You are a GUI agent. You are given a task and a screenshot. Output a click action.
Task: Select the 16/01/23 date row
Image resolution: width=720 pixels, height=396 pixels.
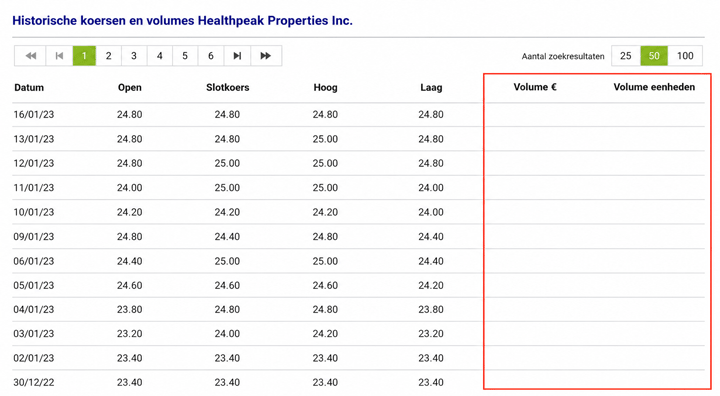tap(358, 114)
